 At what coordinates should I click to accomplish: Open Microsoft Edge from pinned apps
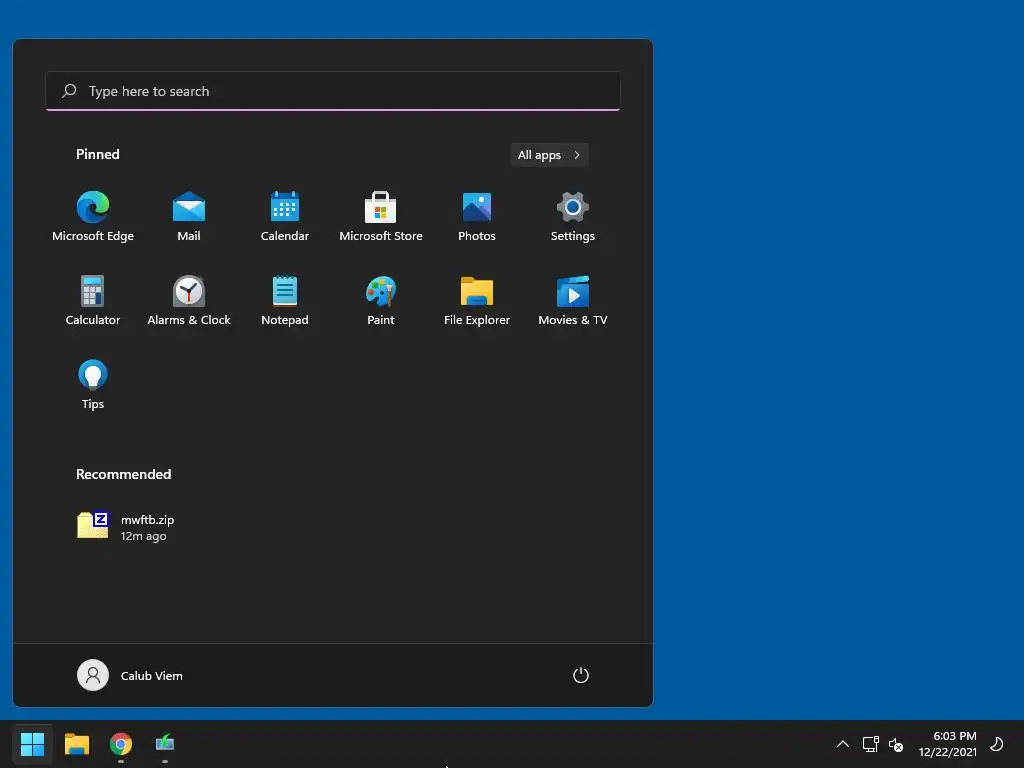tap(93, 217)
